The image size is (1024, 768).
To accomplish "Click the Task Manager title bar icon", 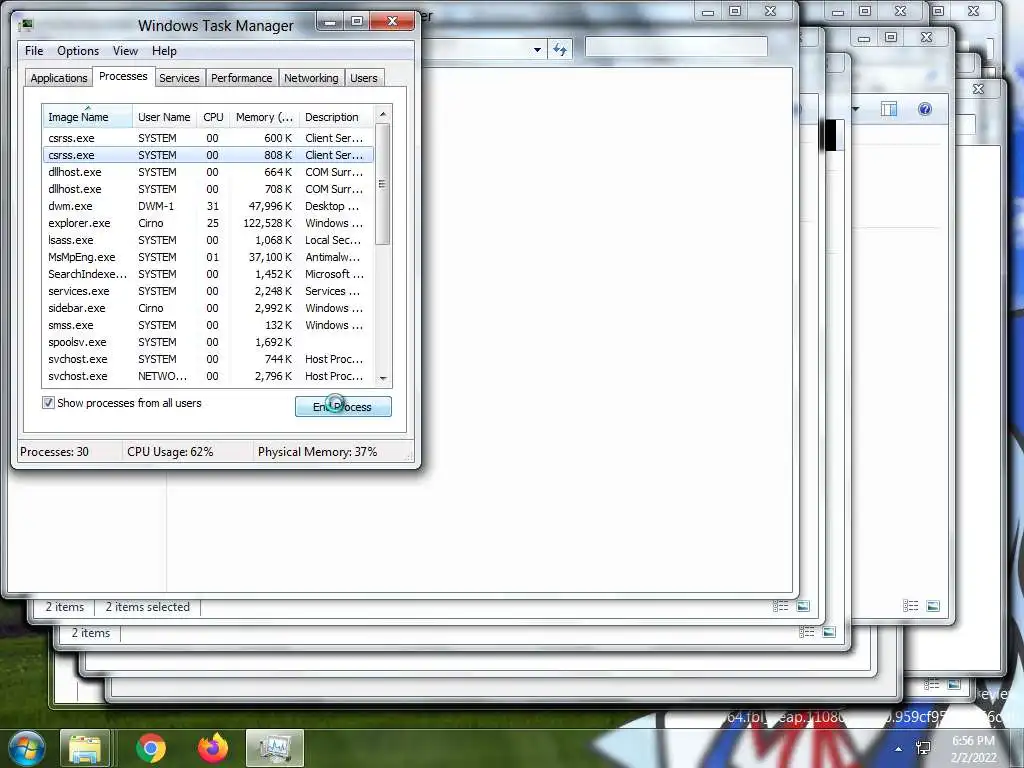I will pyautogui.click(x=26, y=25).
